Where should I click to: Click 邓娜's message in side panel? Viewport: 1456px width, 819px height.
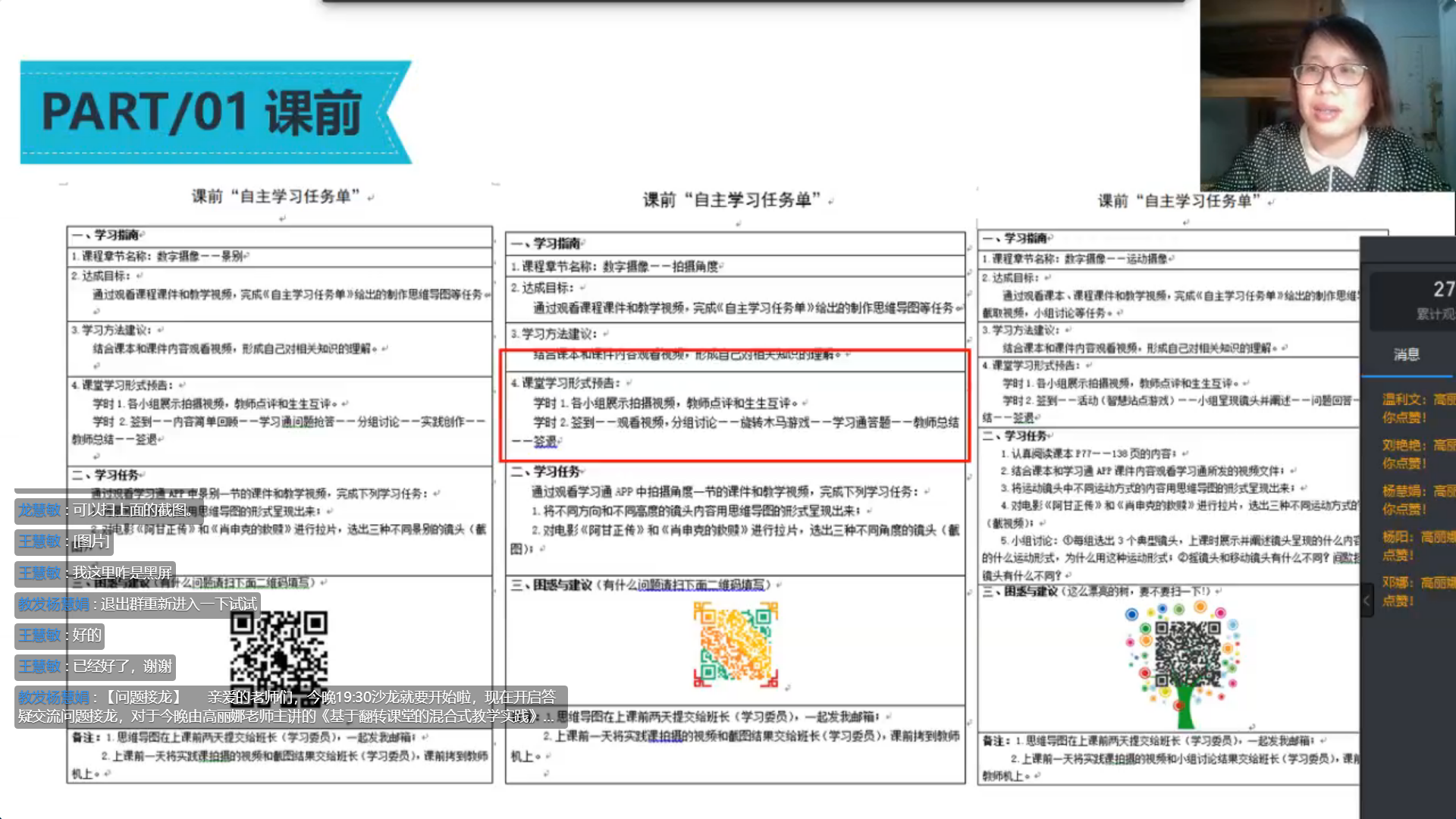click(x=1418, y=591)
